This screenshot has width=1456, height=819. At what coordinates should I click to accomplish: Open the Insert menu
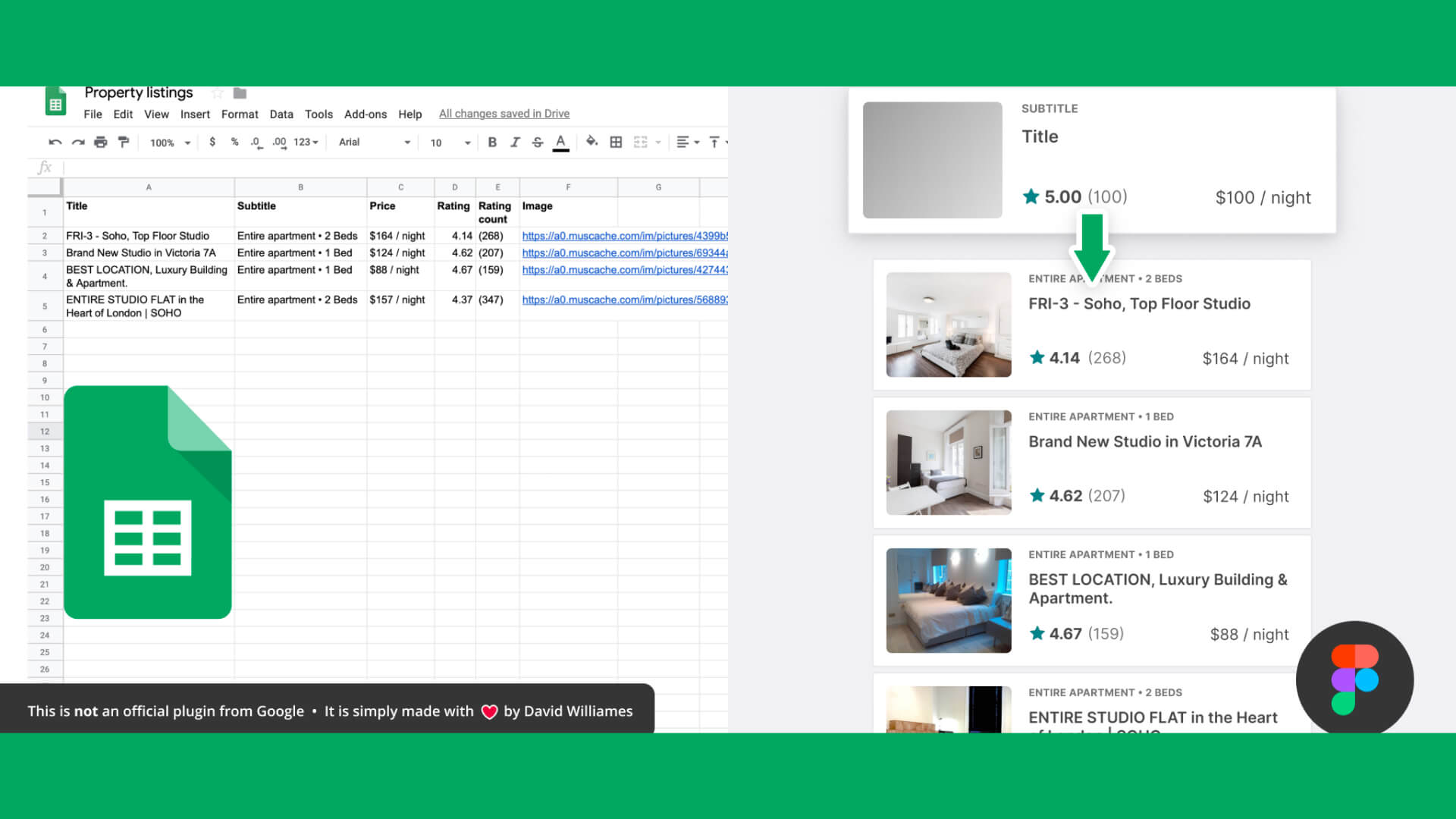pyautogui.click(x=195, y=114)
